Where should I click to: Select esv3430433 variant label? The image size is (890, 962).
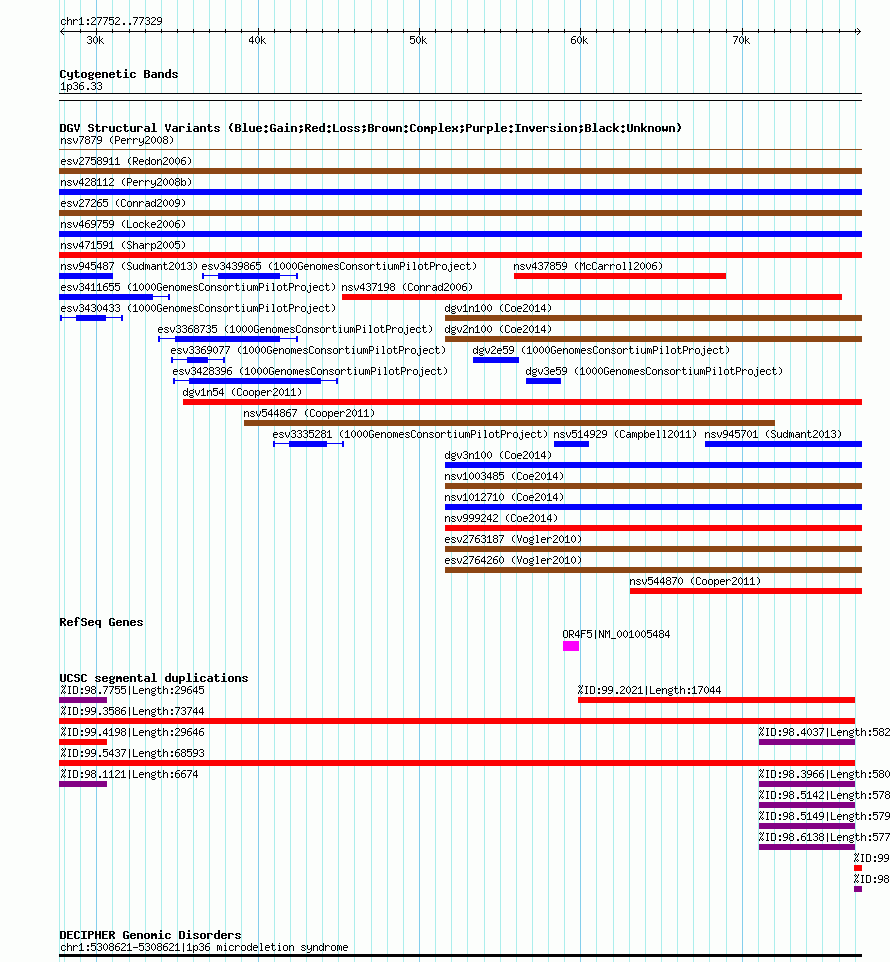(198, 308)
